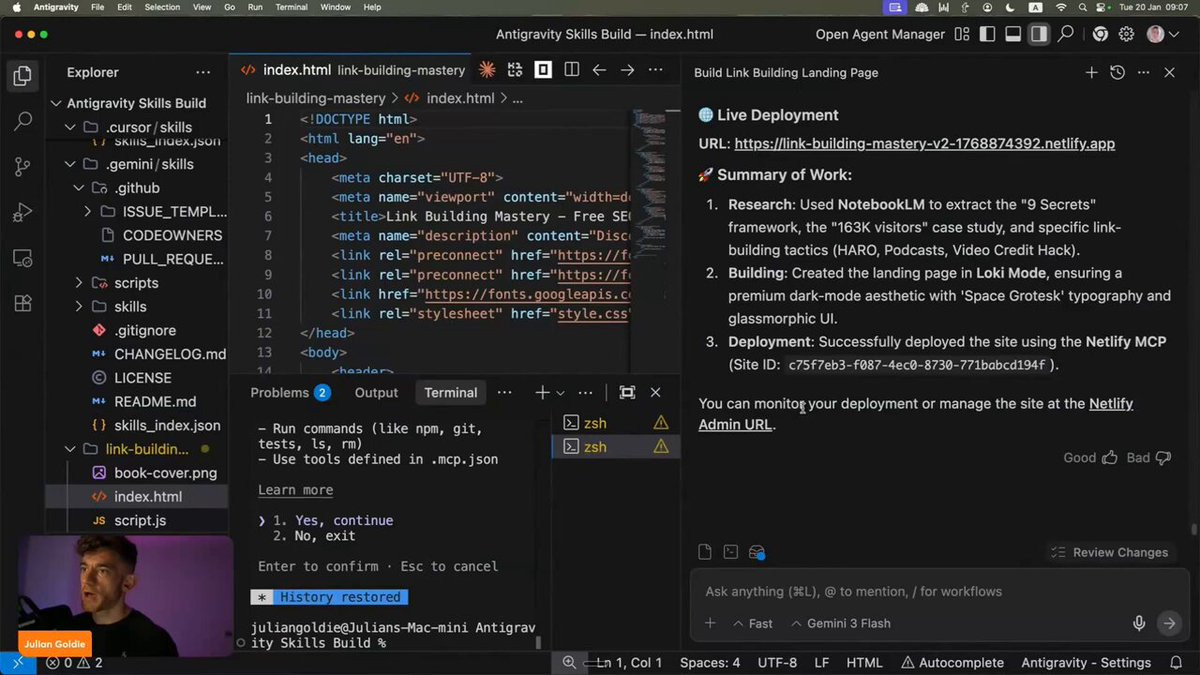Open the Run and Debug view

(22, 213)
